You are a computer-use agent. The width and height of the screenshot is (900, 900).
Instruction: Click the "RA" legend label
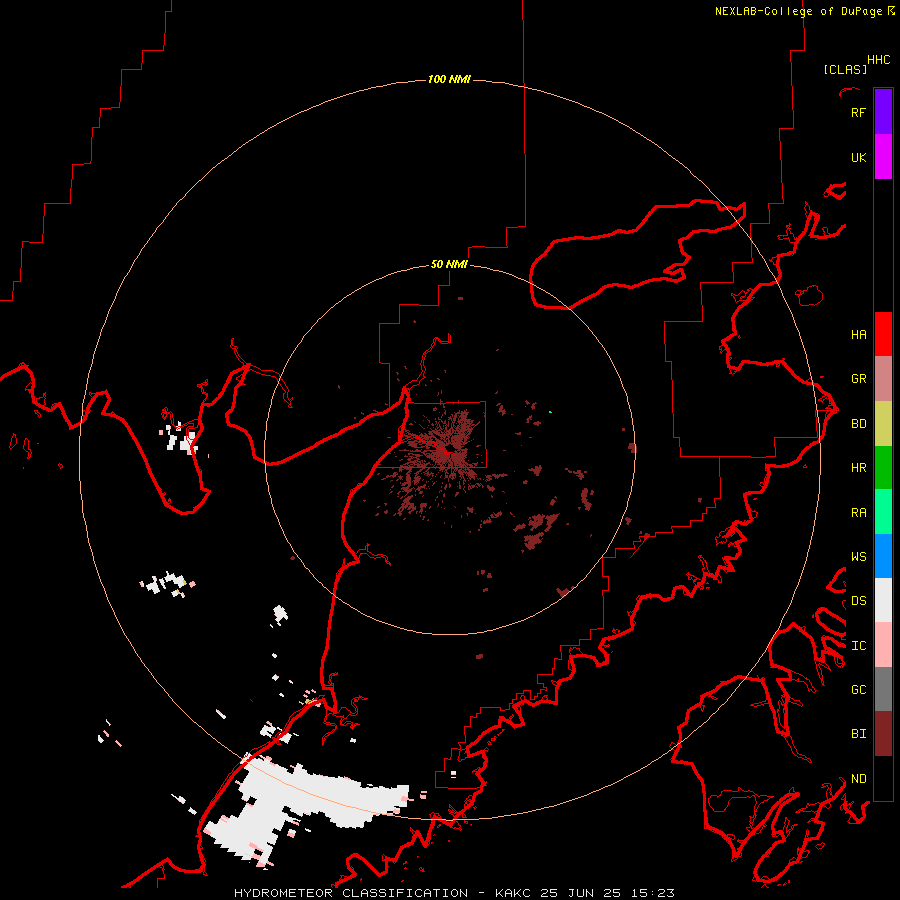(858, 513)
